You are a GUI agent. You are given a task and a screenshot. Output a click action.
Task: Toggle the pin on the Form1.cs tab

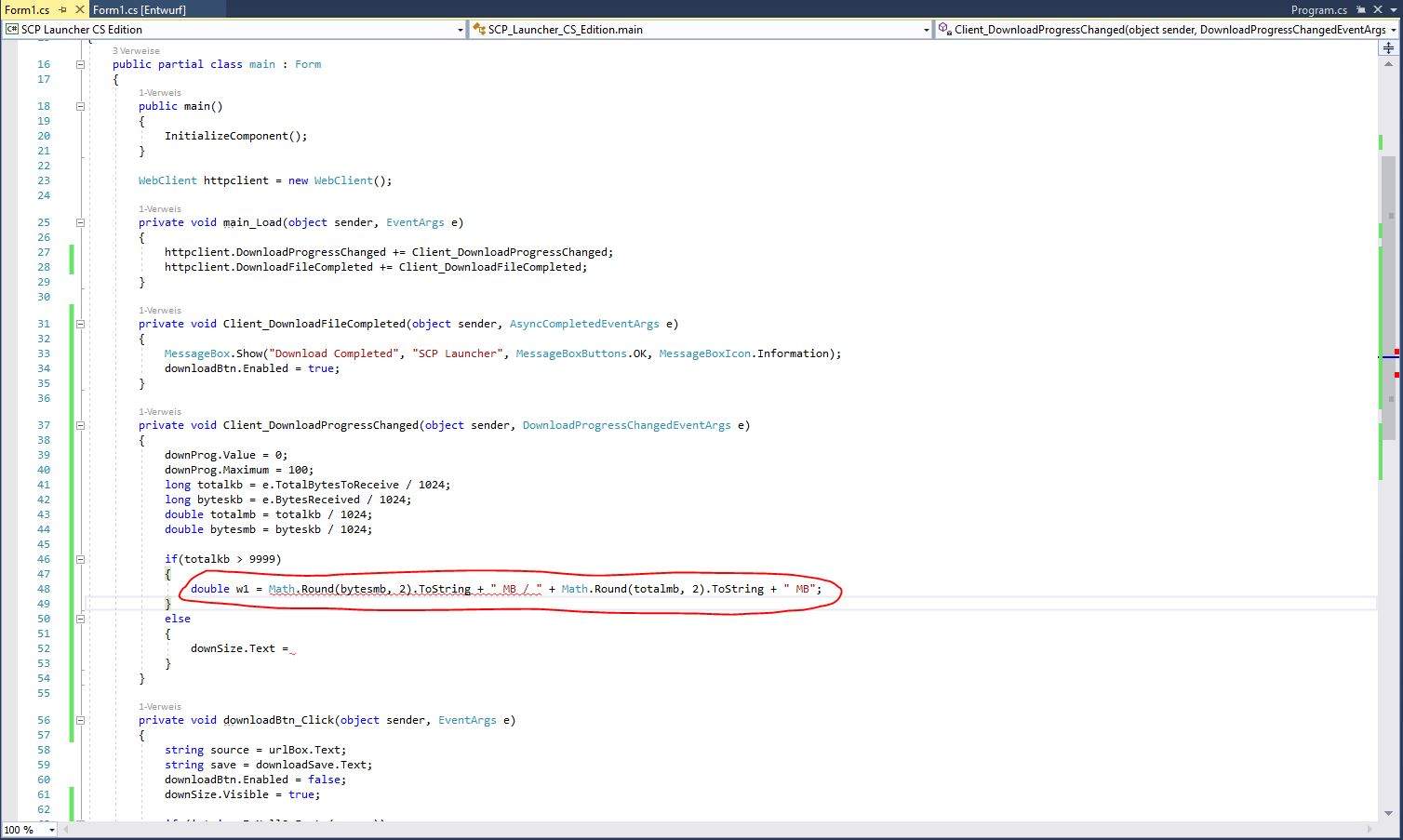coord(61,9)
